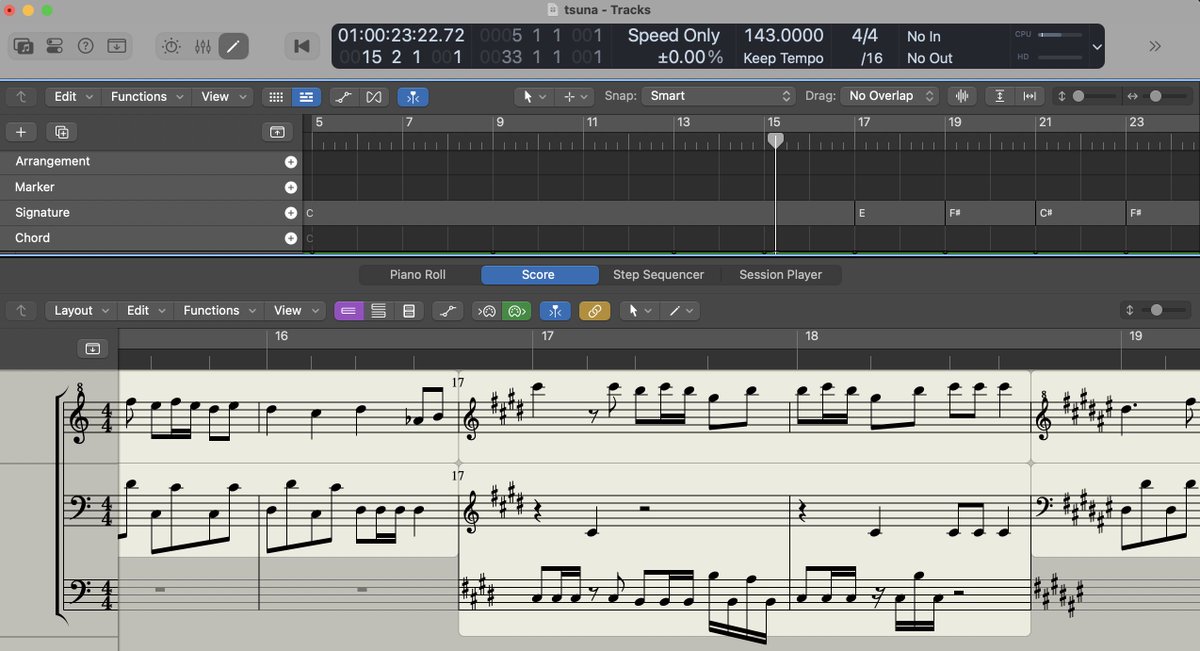Toggle the Editors pencil icon
The width and height of the screenshot is (1200, 651).
[x=233, y=46]
